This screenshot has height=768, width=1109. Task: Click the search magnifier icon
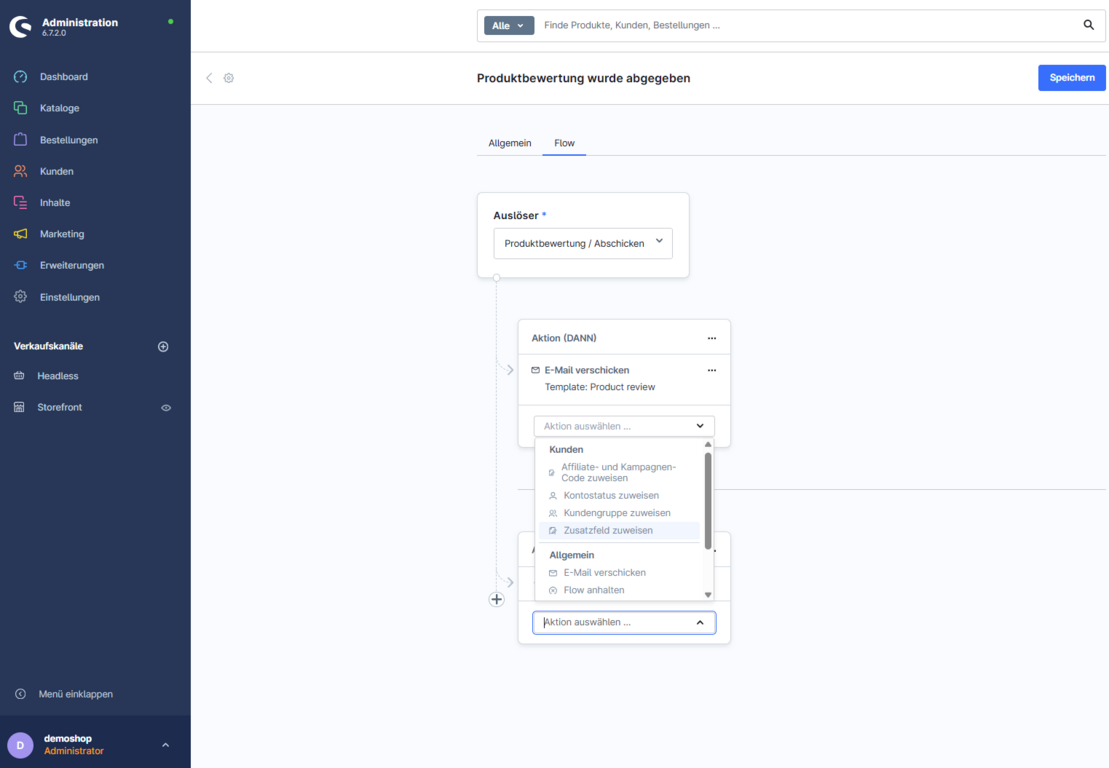[x=1088, y=25]
